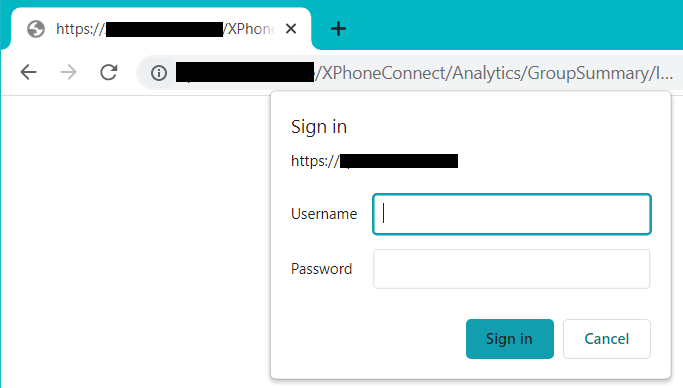Go back with the browser back arrow
This screenshot has width=683, height=388.
click(x=28, y=72)
